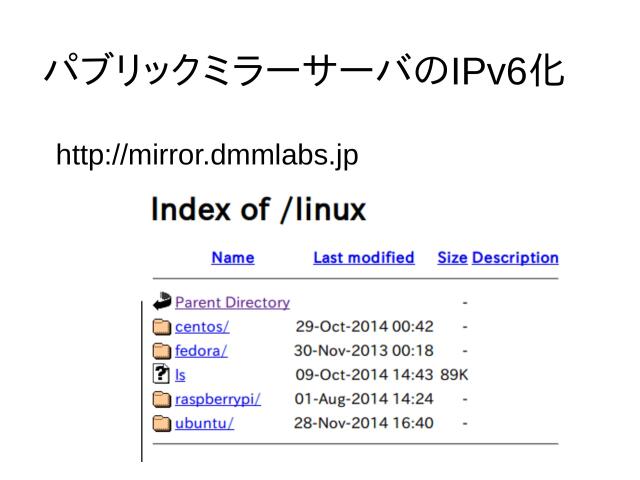The width and height of the screenshot is (640, 480).
Task: Open the ls file link
Action: point(180,375)
